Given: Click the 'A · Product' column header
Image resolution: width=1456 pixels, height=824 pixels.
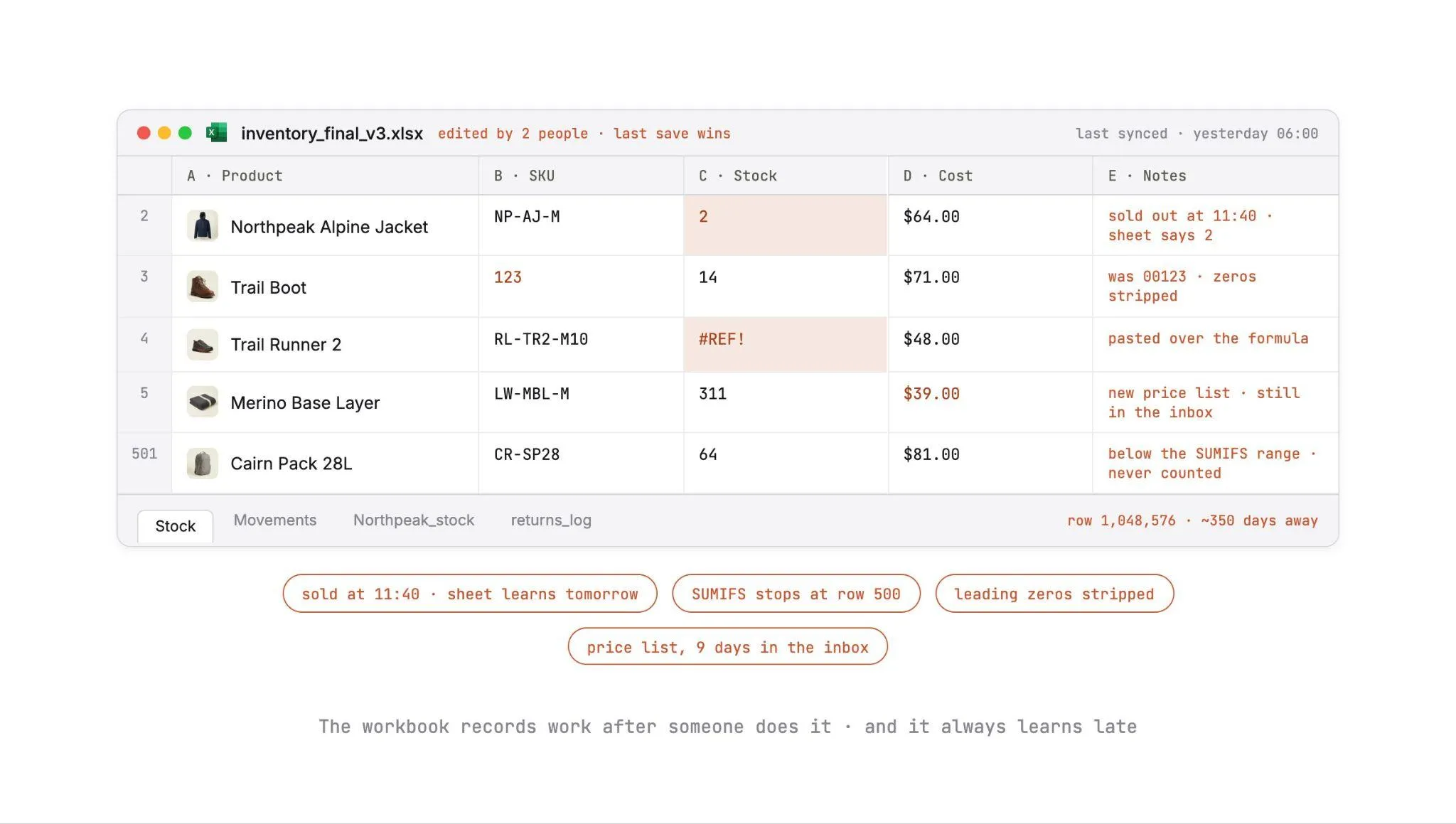Looking at the screenshot, I should point(325,176).
